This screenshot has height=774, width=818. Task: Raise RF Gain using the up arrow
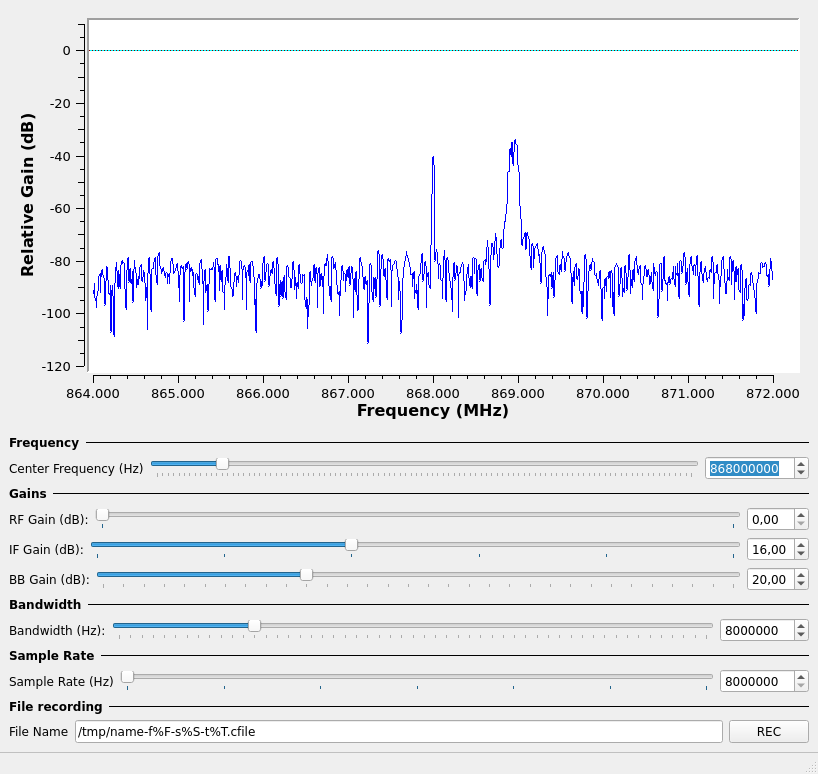point(801,514)
